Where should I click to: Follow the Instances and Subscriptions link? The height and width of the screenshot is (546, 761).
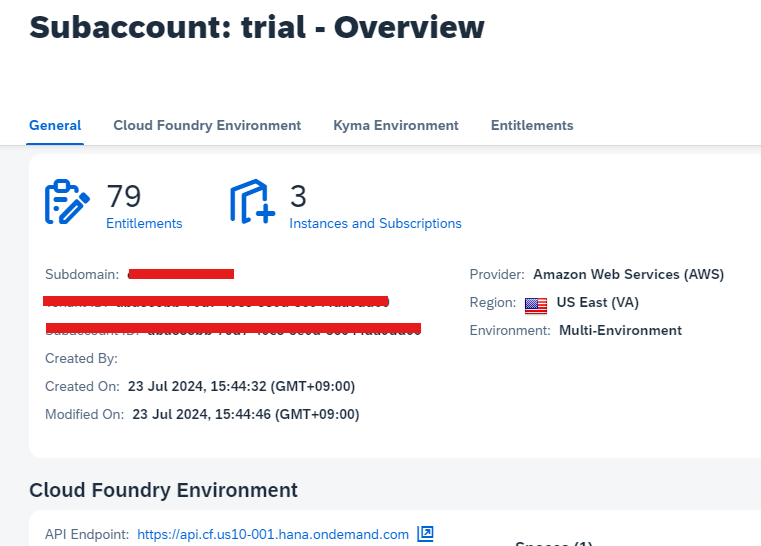[375, 224]
